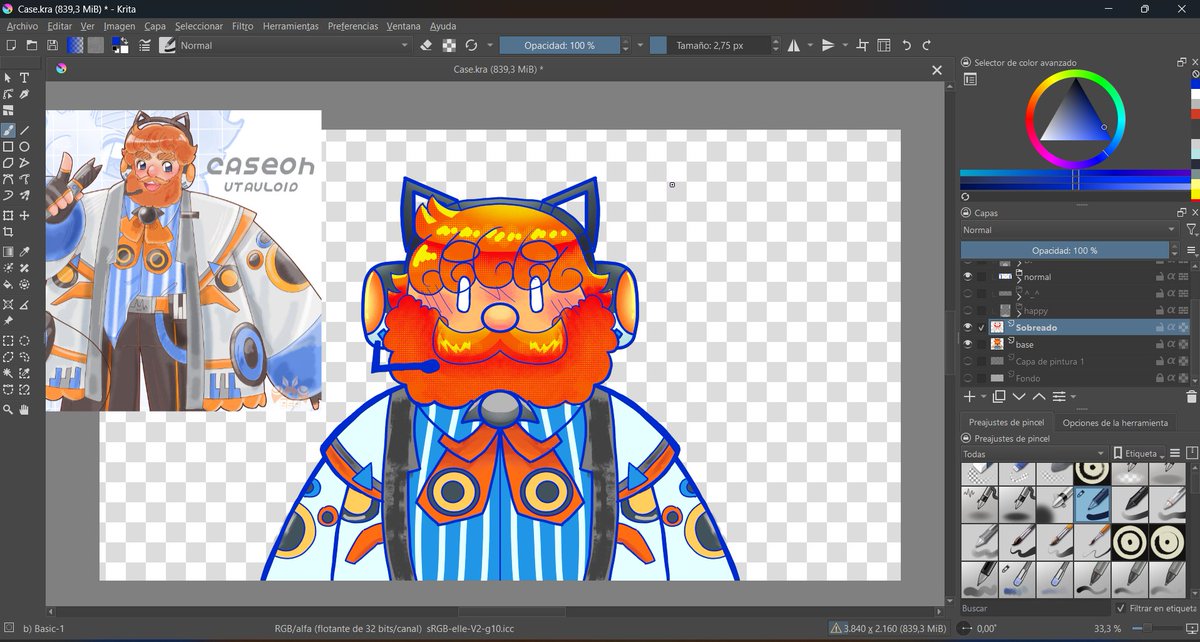Open add-layer dropdown arrow
This screenshot has width=1200, height=642.
point(982,396)
